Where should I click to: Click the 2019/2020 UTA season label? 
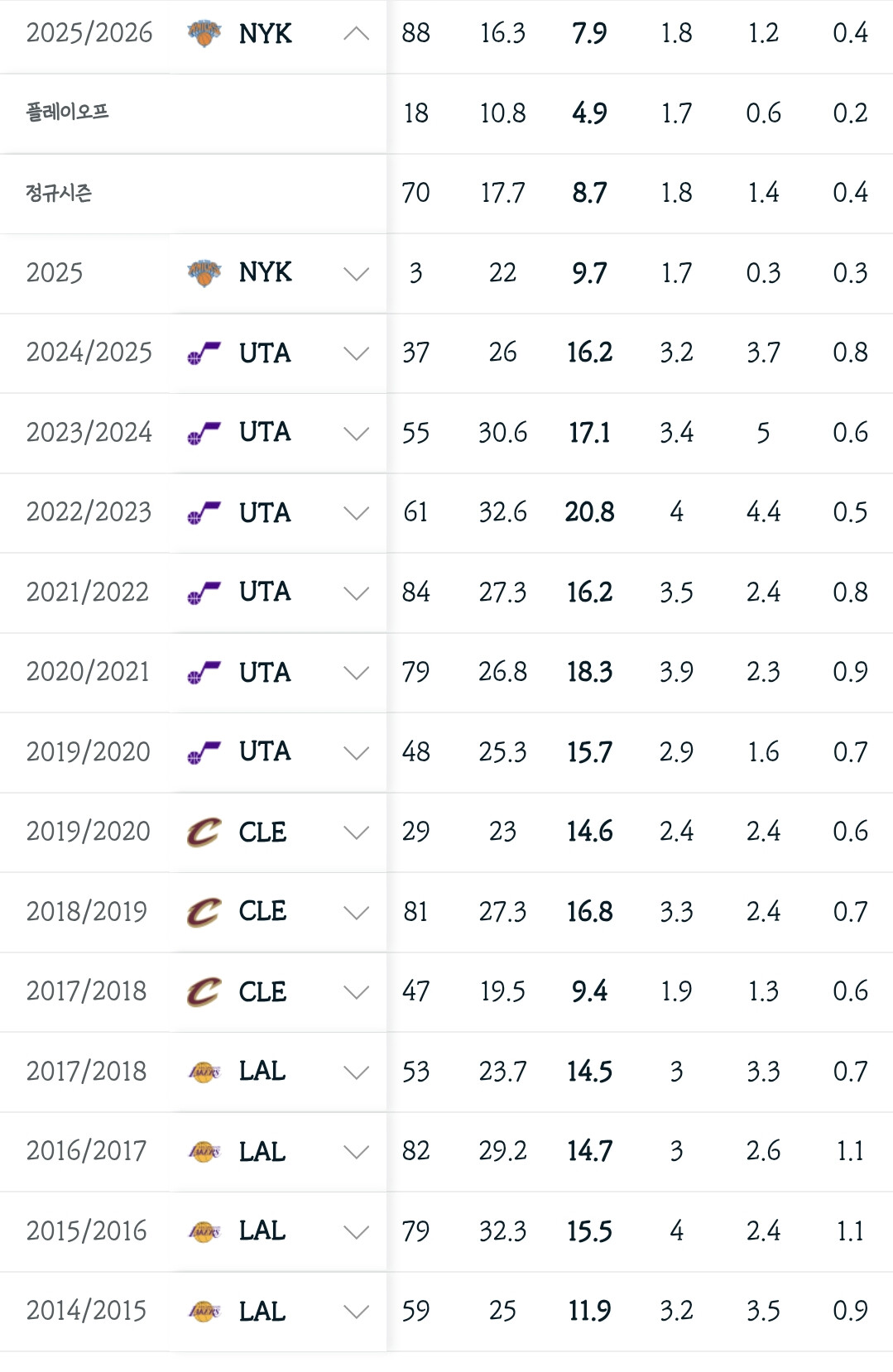(89, 752)
